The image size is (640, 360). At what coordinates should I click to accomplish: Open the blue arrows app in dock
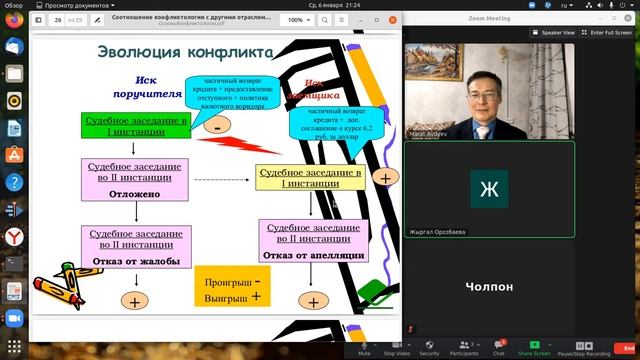point(14,210)
